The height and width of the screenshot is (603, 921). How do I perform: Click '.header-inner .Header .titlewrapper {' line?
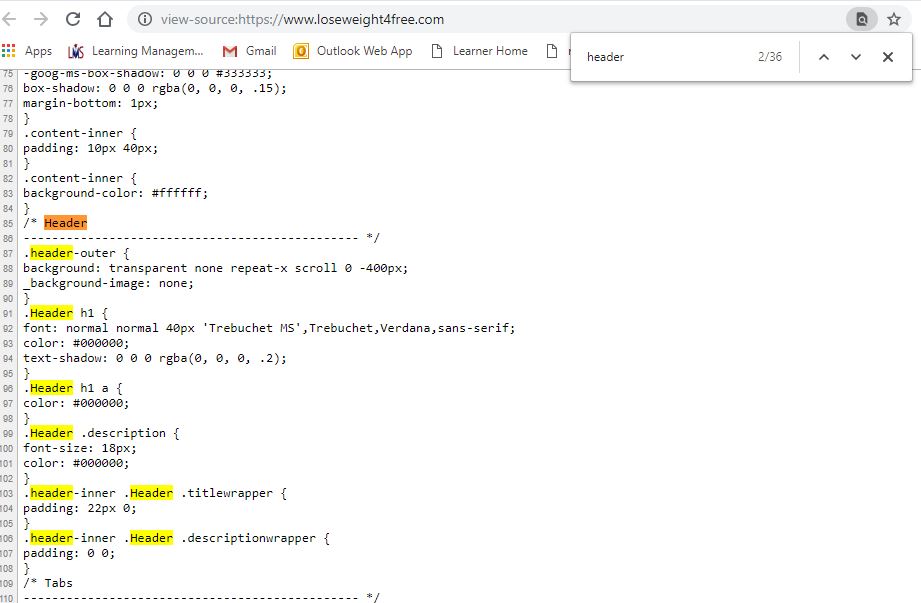pyautogui.click(x=155, y=493)
